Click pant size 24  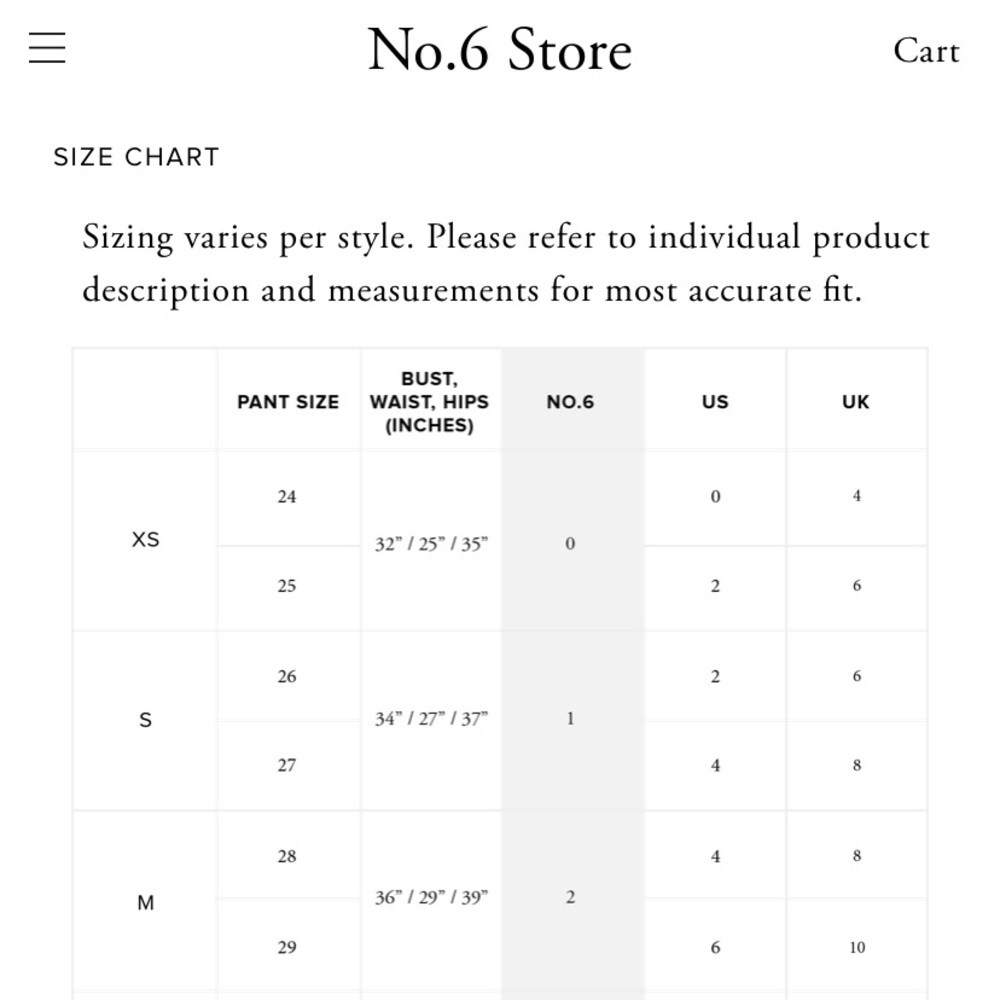[287, 497]
